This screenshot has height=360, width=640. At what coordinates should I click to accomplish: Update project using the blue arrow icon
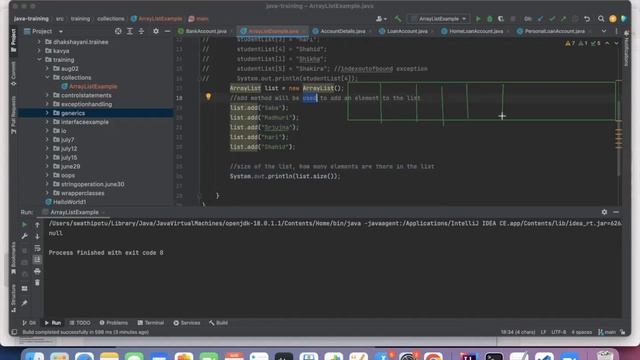coord(540,19)
